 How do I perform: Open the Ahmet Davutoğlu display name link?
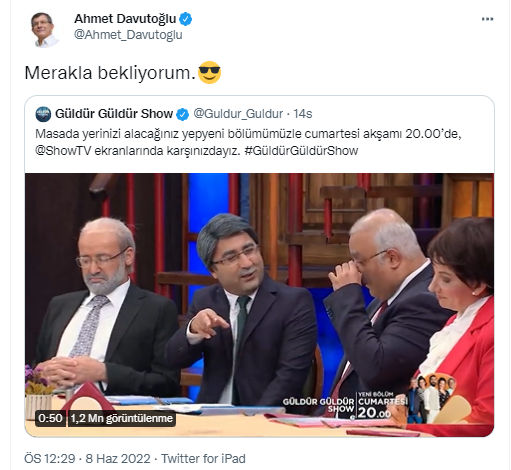125,19
